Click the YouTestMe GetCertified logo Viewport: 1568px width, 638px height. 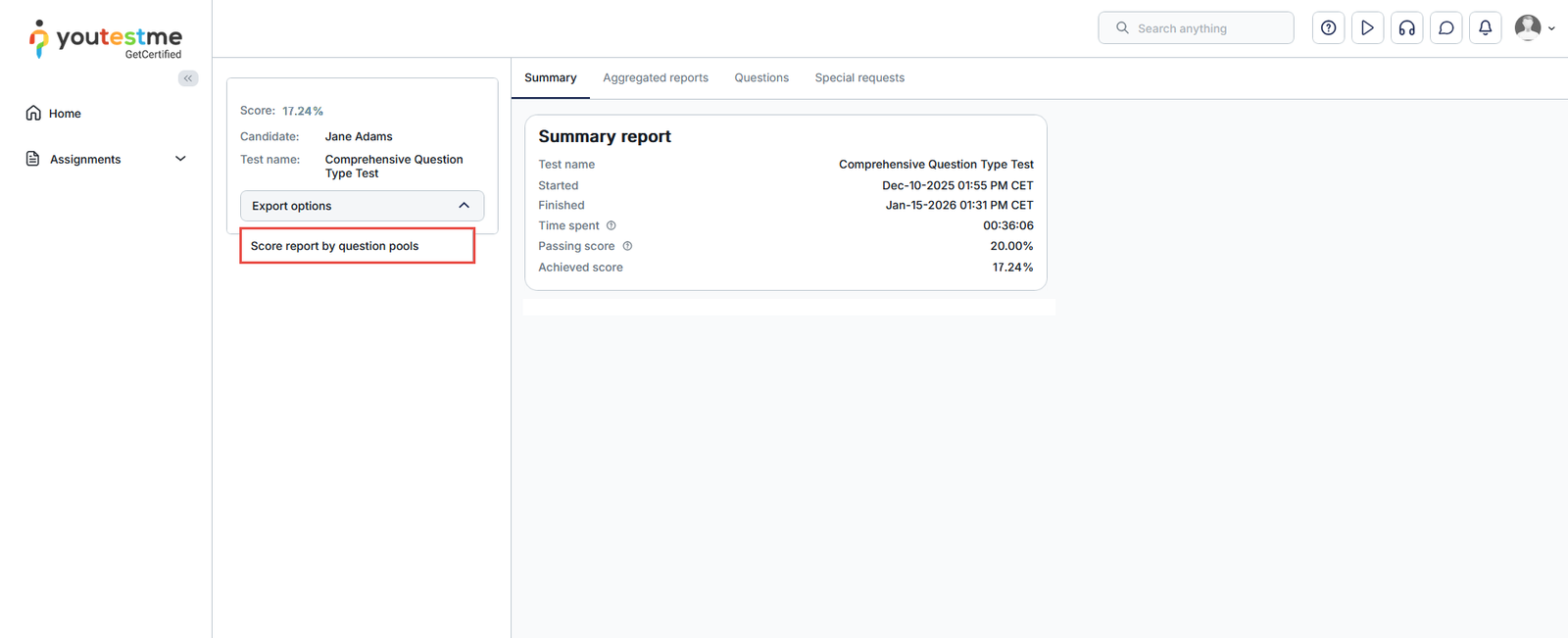pos(106,39)
